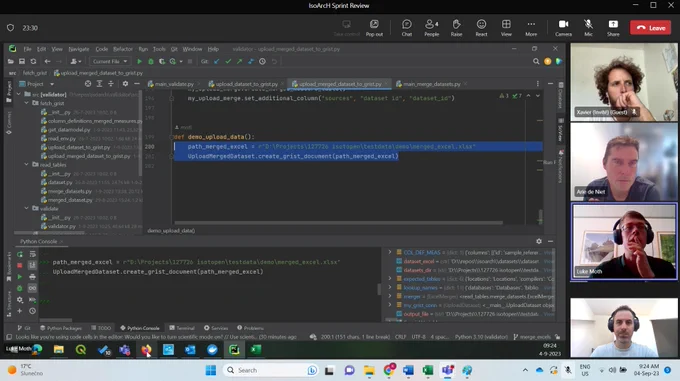Open the Git tool window tab
The height and width of the screenshot is (381, 680).
click(24, 328)
